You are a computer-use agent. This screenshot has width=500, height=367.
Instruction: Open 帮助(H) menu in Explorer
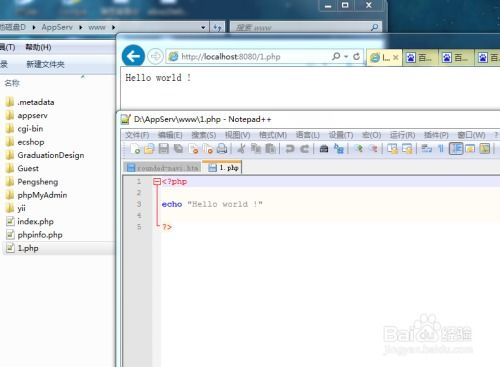(x=38, y=47)
